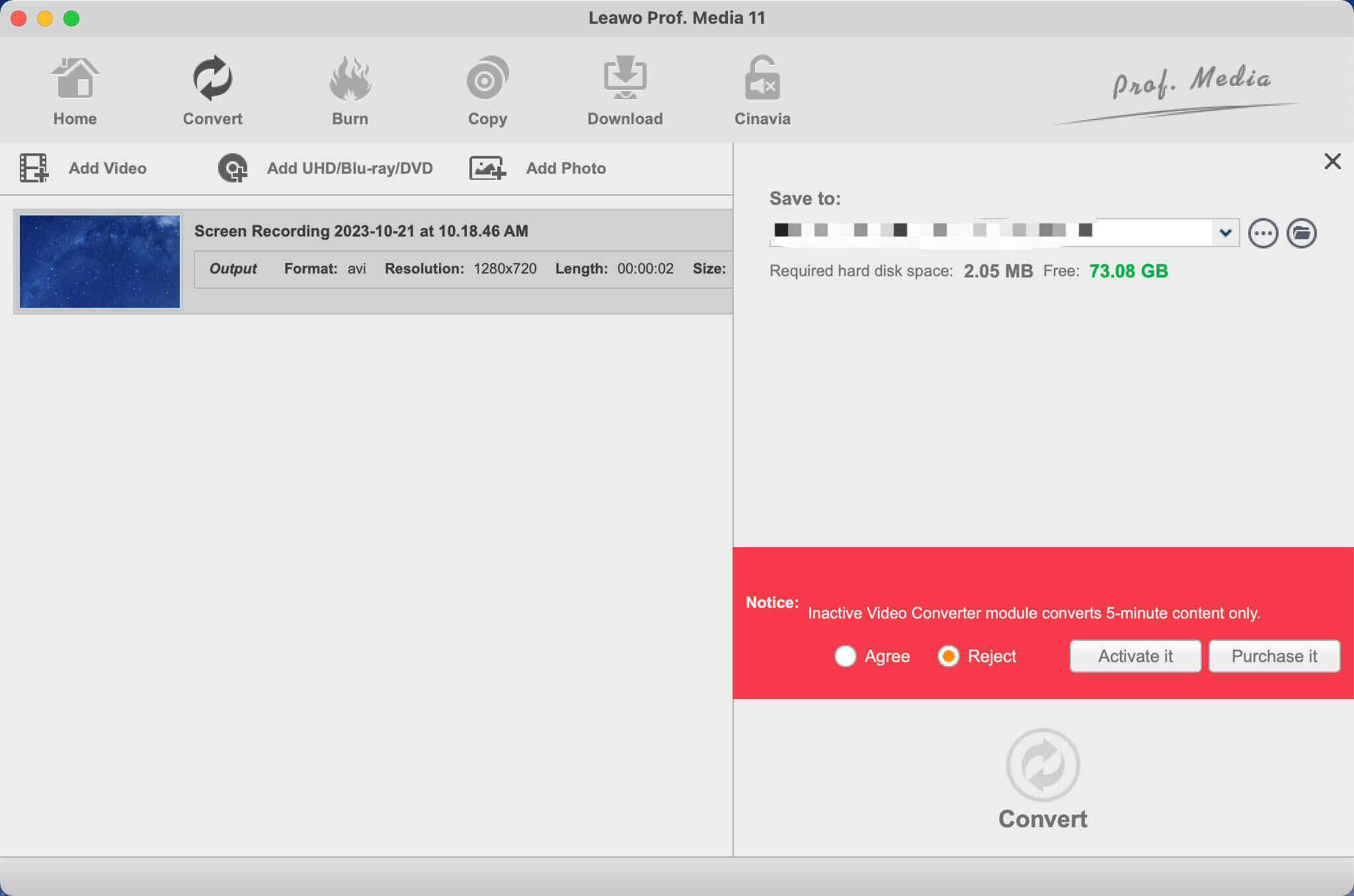The width and height of the screenshot is (1354, 896).
Task: Select the Convert module
Action: (x=212, y=89)
